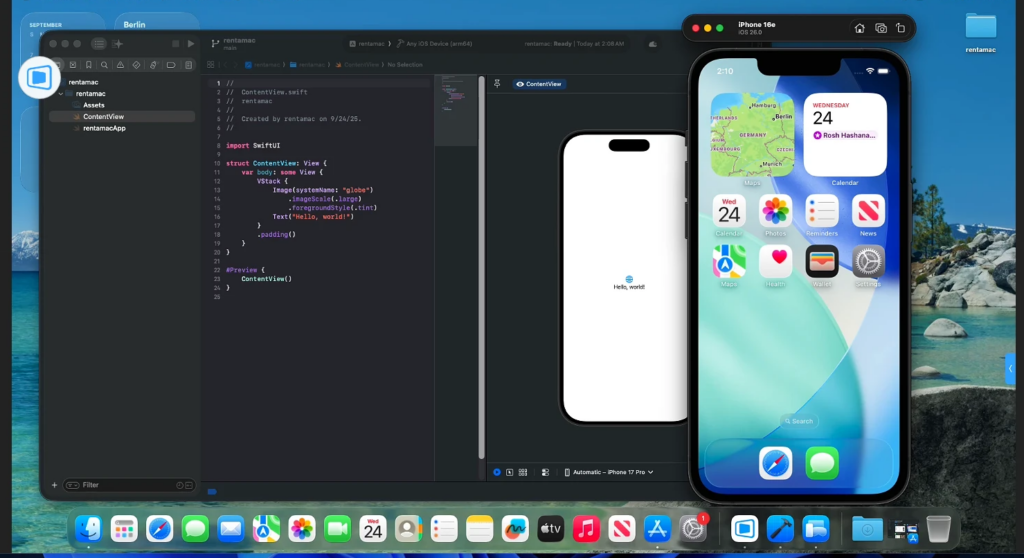Open the Settings app on simulator home screen
The height and width of the screenshot is (558, 1024).
tap(868, 262)
